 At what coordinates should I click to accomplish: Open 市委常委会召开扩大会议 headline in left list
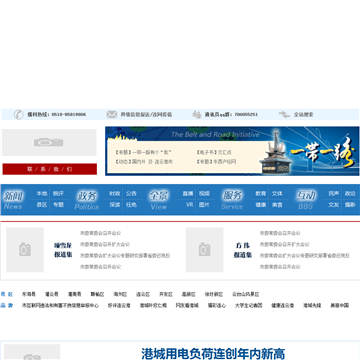(x=105, y=244)
